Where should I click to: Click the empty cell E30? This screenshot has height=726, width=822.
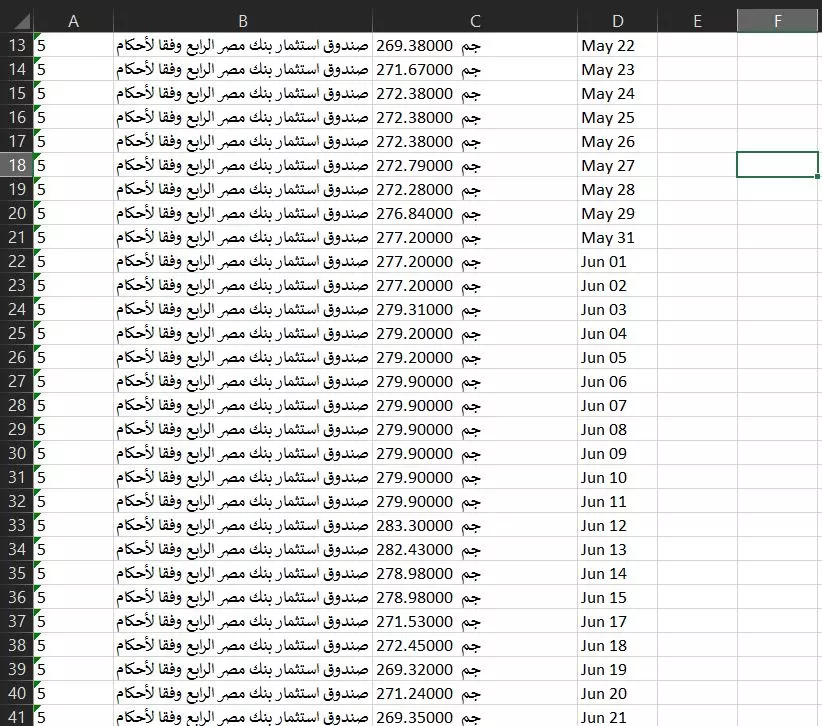click(x=698, y=453)
